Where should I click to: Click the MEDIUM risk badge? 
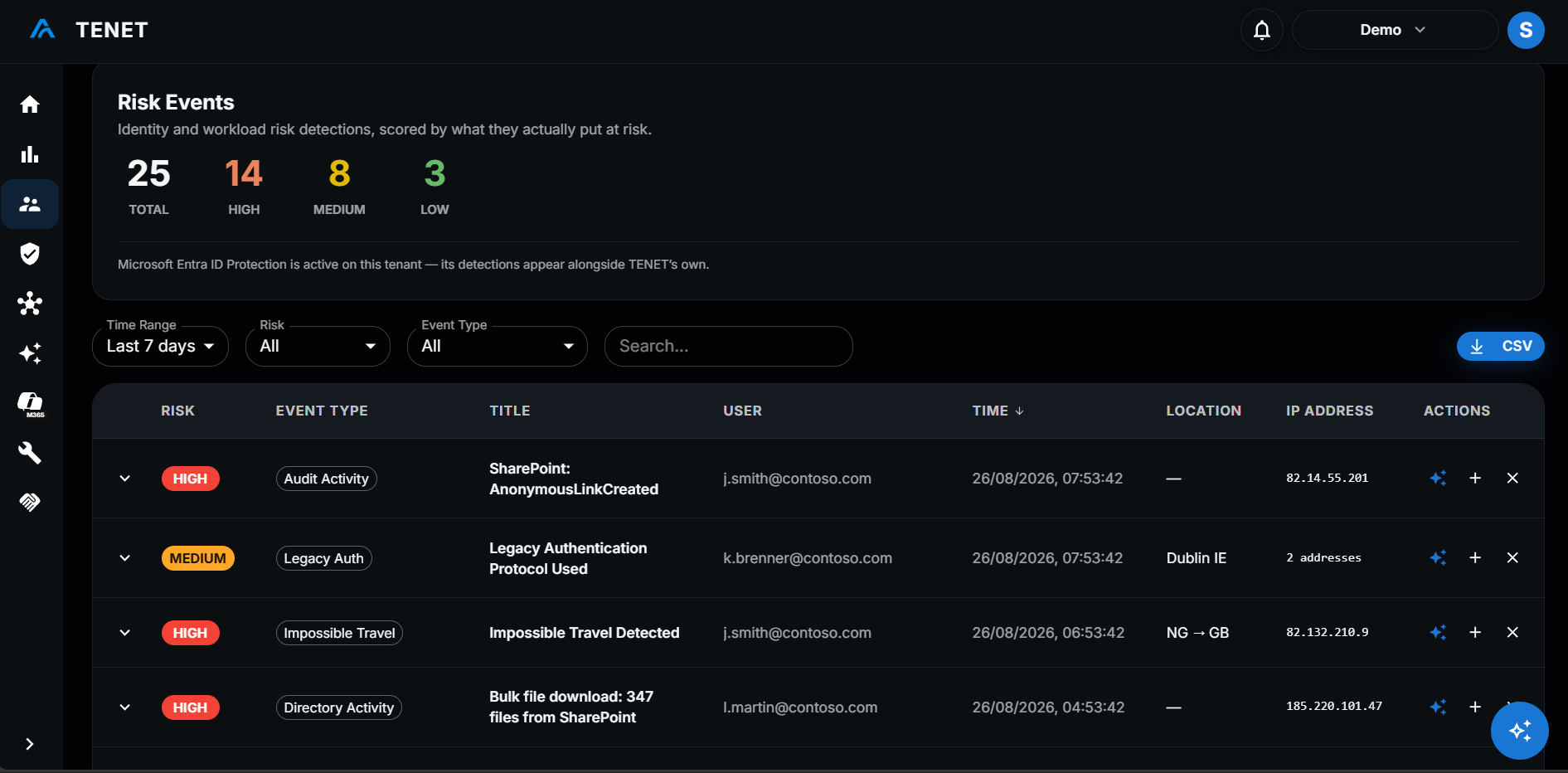[x=197, y=558]
